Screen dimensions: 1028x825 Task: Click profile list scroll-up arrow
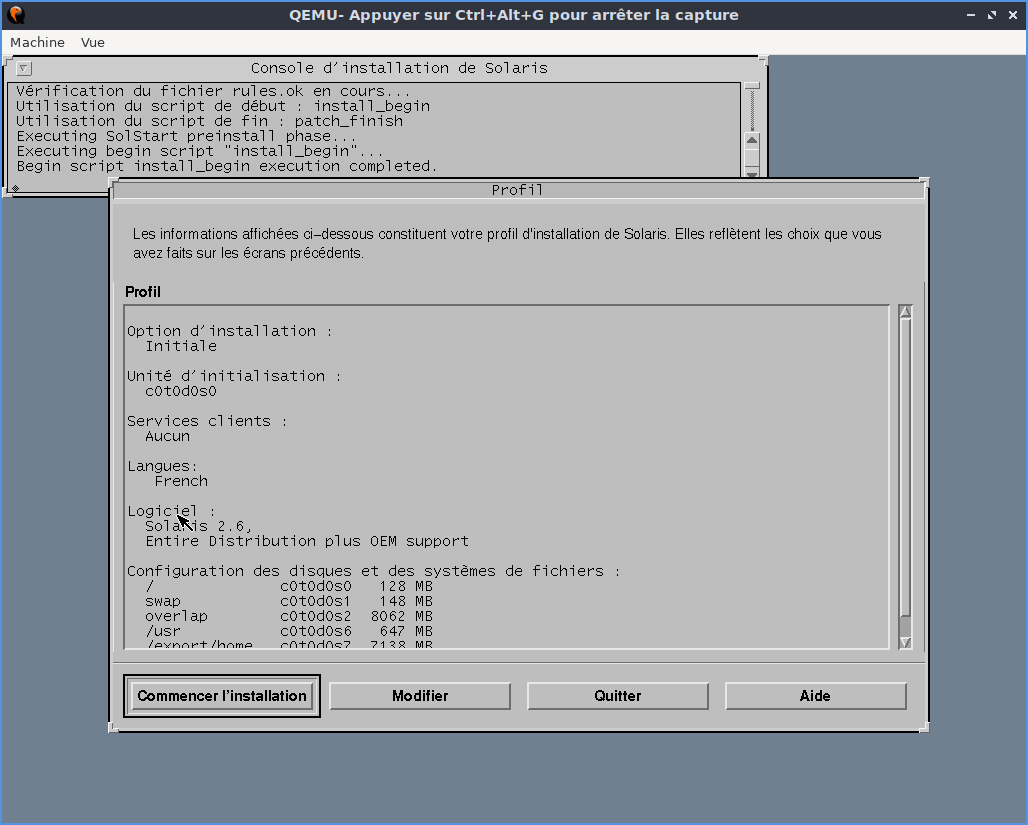(x=905, y=312)
